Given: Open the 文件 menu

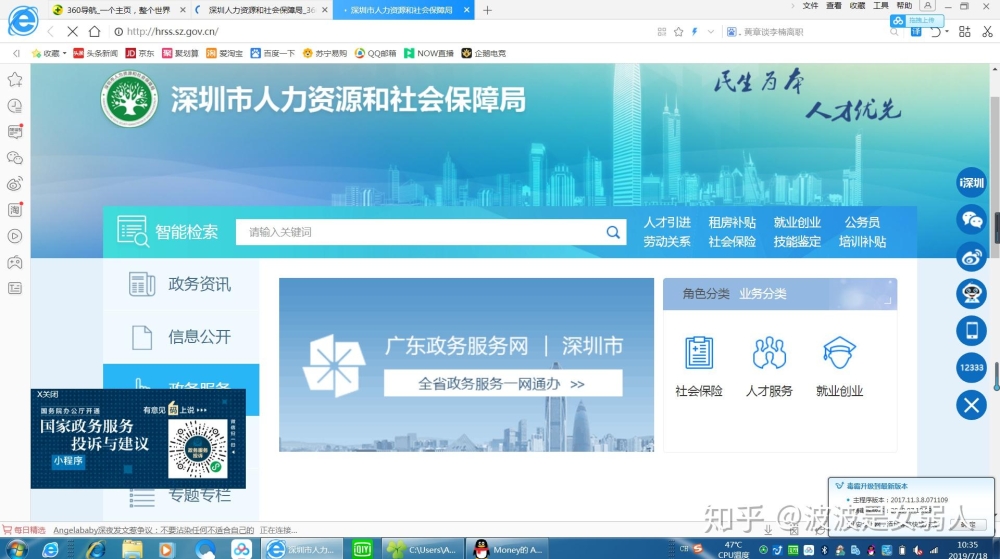Looking at the screenshot, I should click(810, 6).
